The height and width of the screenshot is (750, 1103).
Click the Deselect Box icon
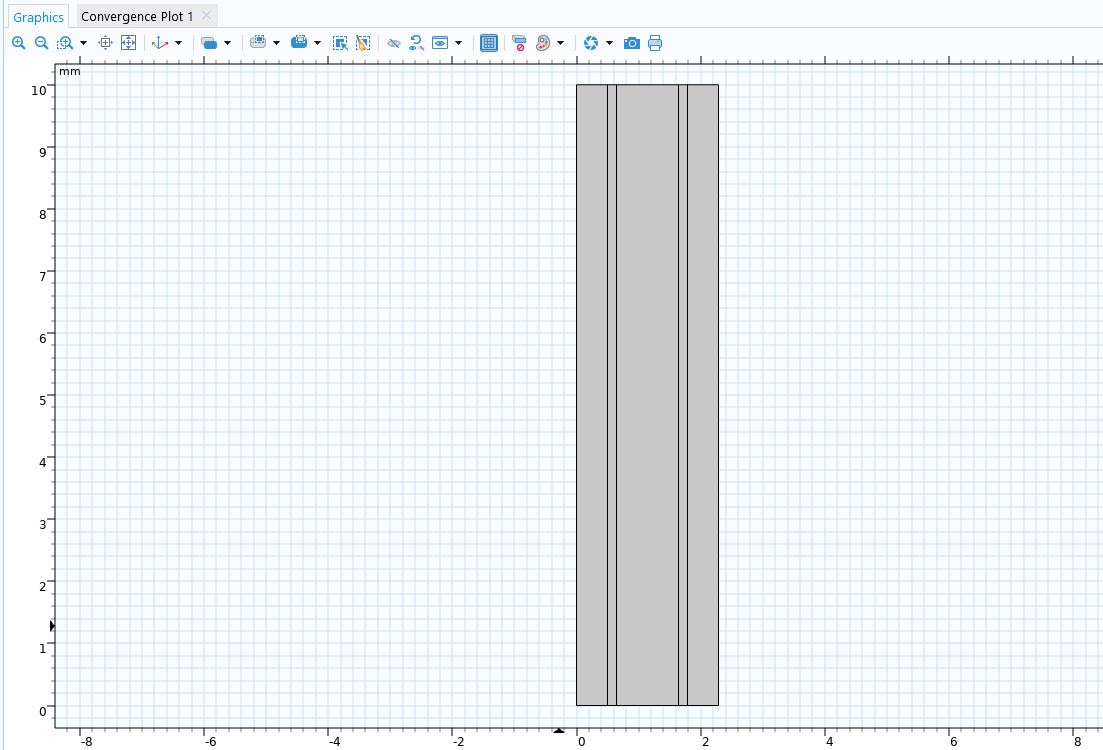pos(363,43)
